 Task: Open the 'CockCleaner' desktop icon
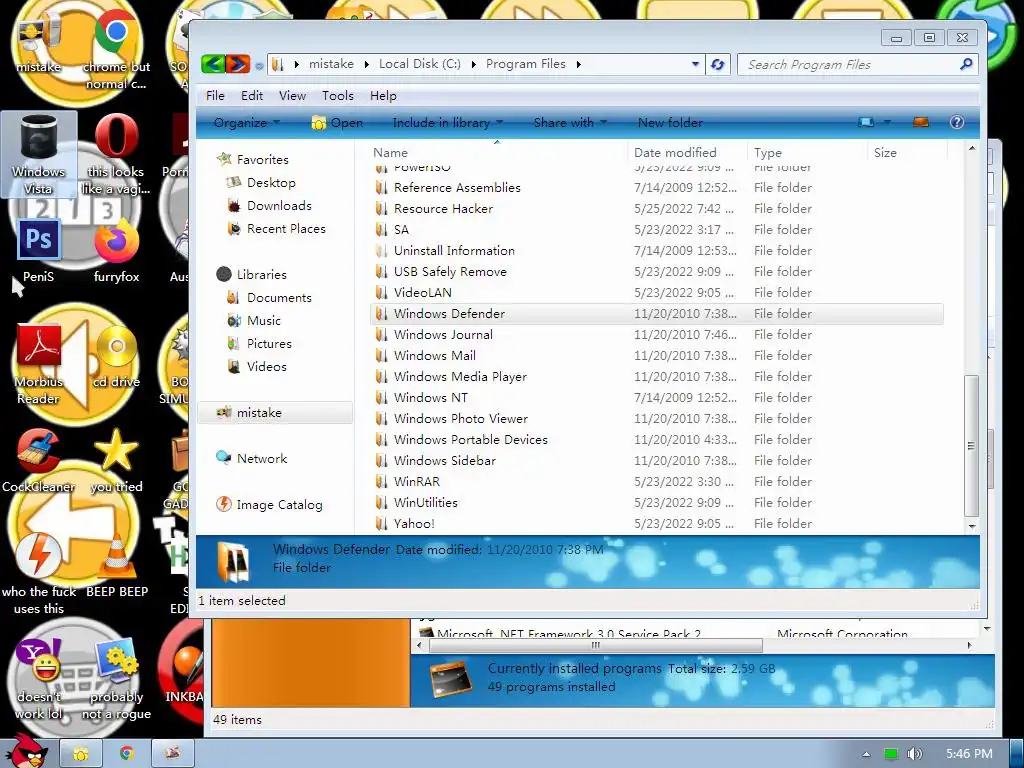click(39, 460)
